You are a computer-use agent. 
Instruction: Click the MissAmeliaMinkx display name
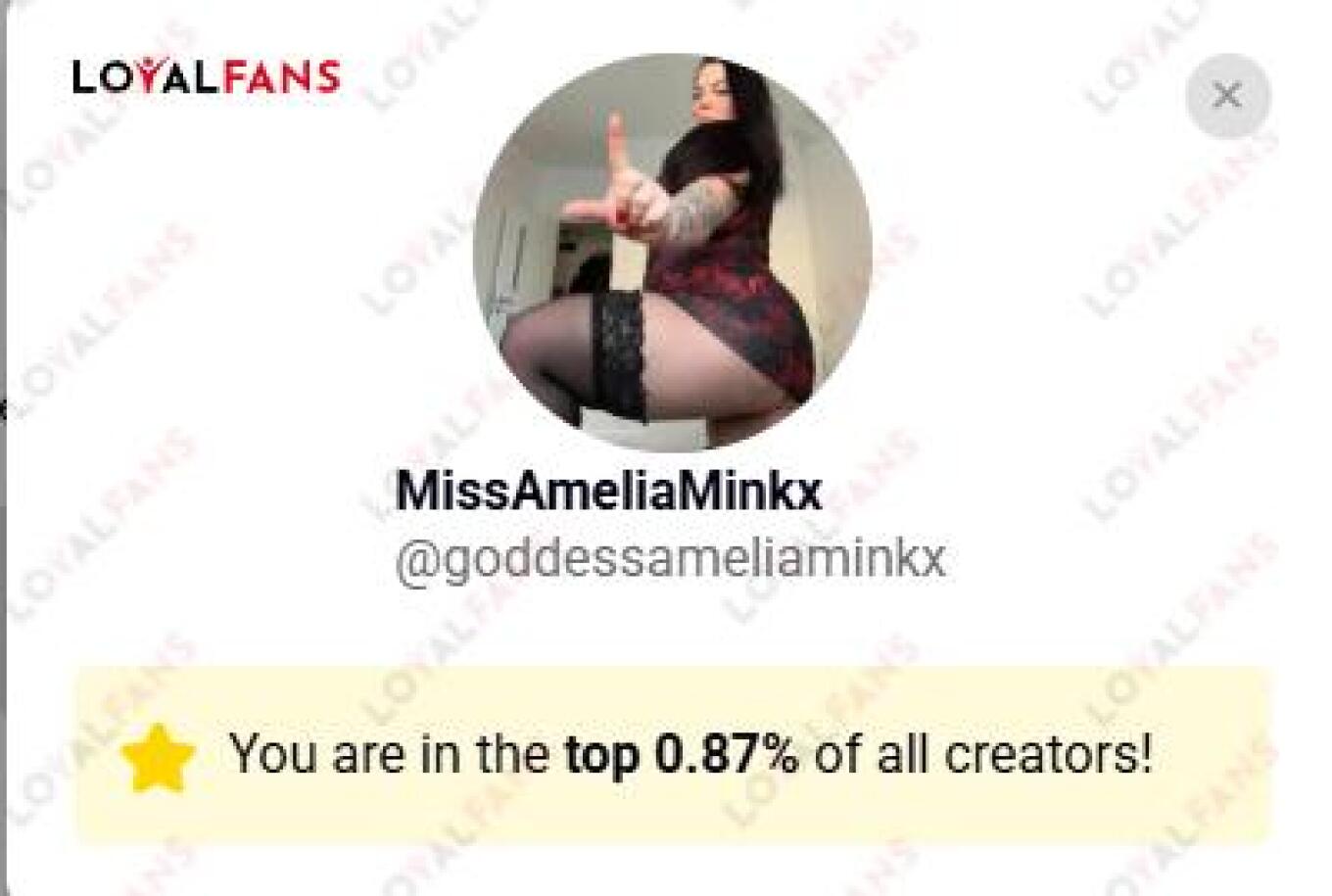608,493
